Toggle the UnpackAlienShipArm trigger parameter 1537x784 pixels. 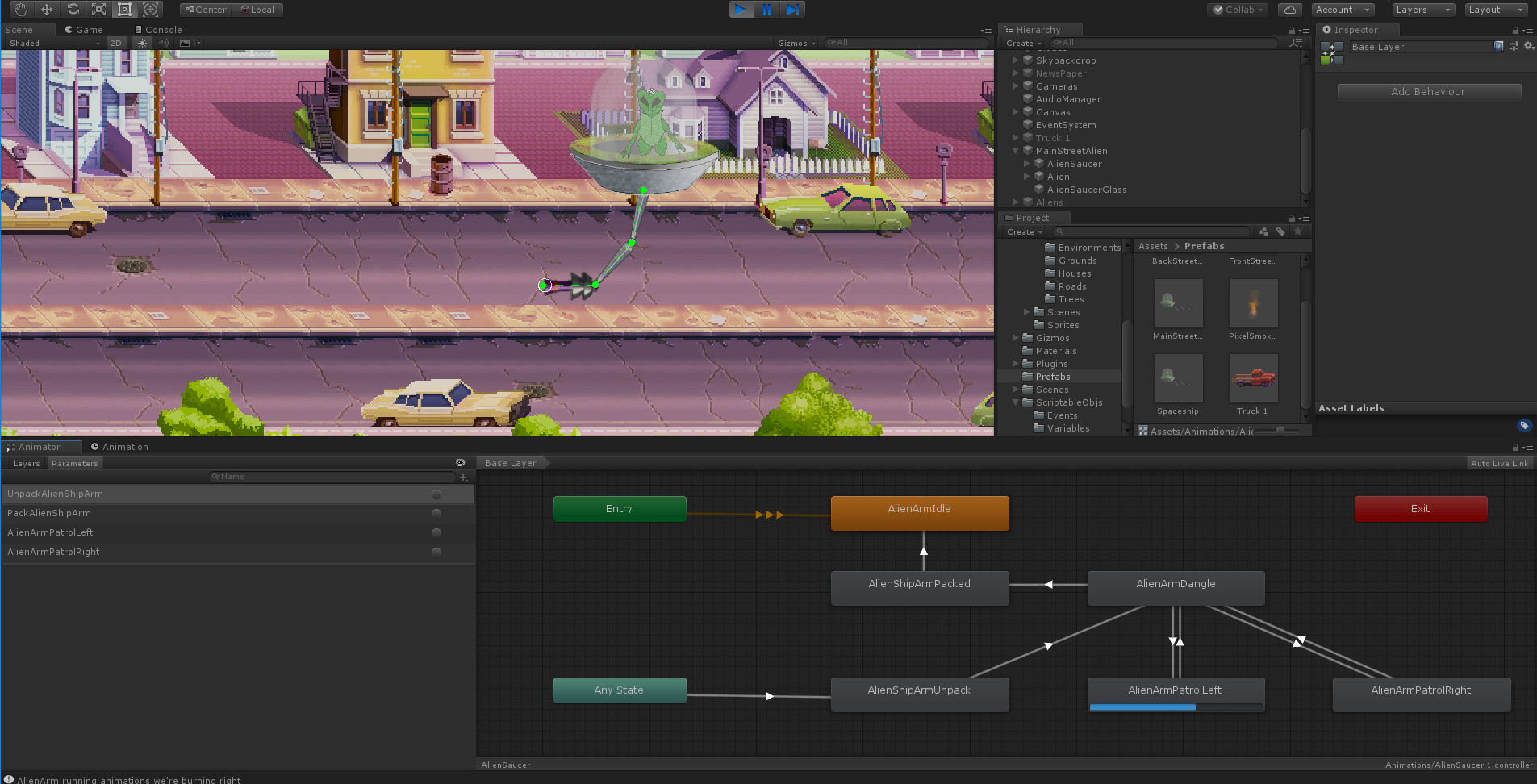coord(436,494)
